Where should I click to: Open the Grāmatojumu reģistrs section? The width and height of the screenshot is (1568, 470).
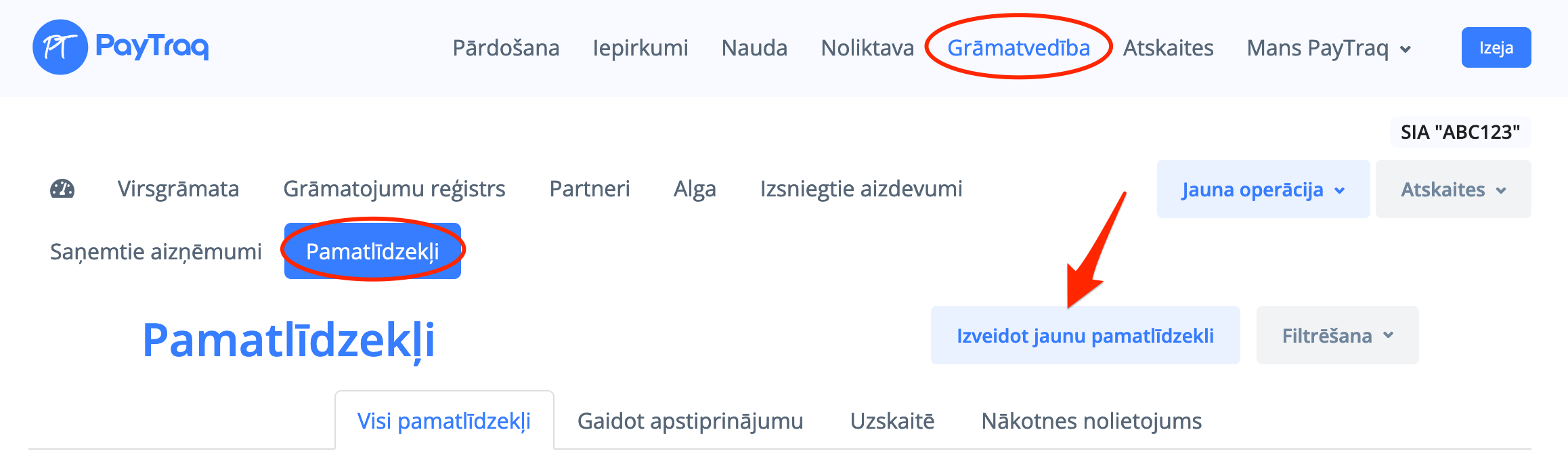pyautogui.click(x=394, y=189)
